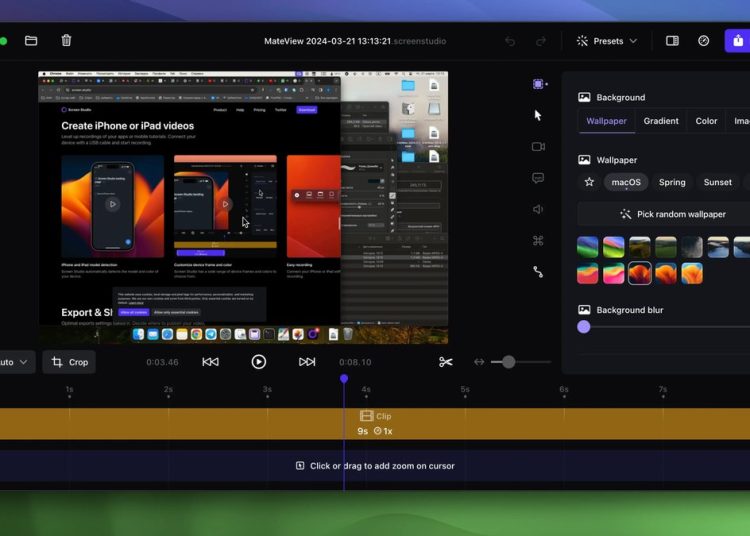Click the purple export share button
Viewport: 750px width, 536px height.
(738, 41)
